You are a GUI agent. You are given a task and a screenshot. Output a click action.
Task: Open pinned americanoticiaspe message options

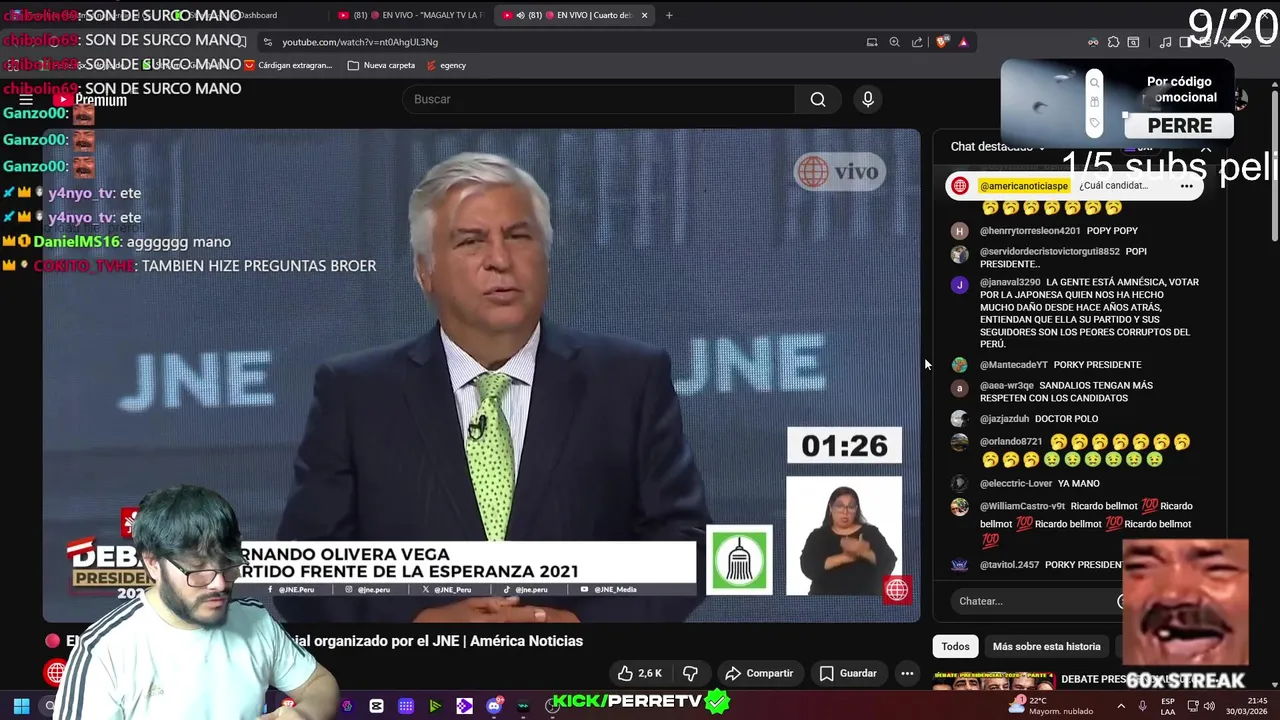click(1186, 186)
